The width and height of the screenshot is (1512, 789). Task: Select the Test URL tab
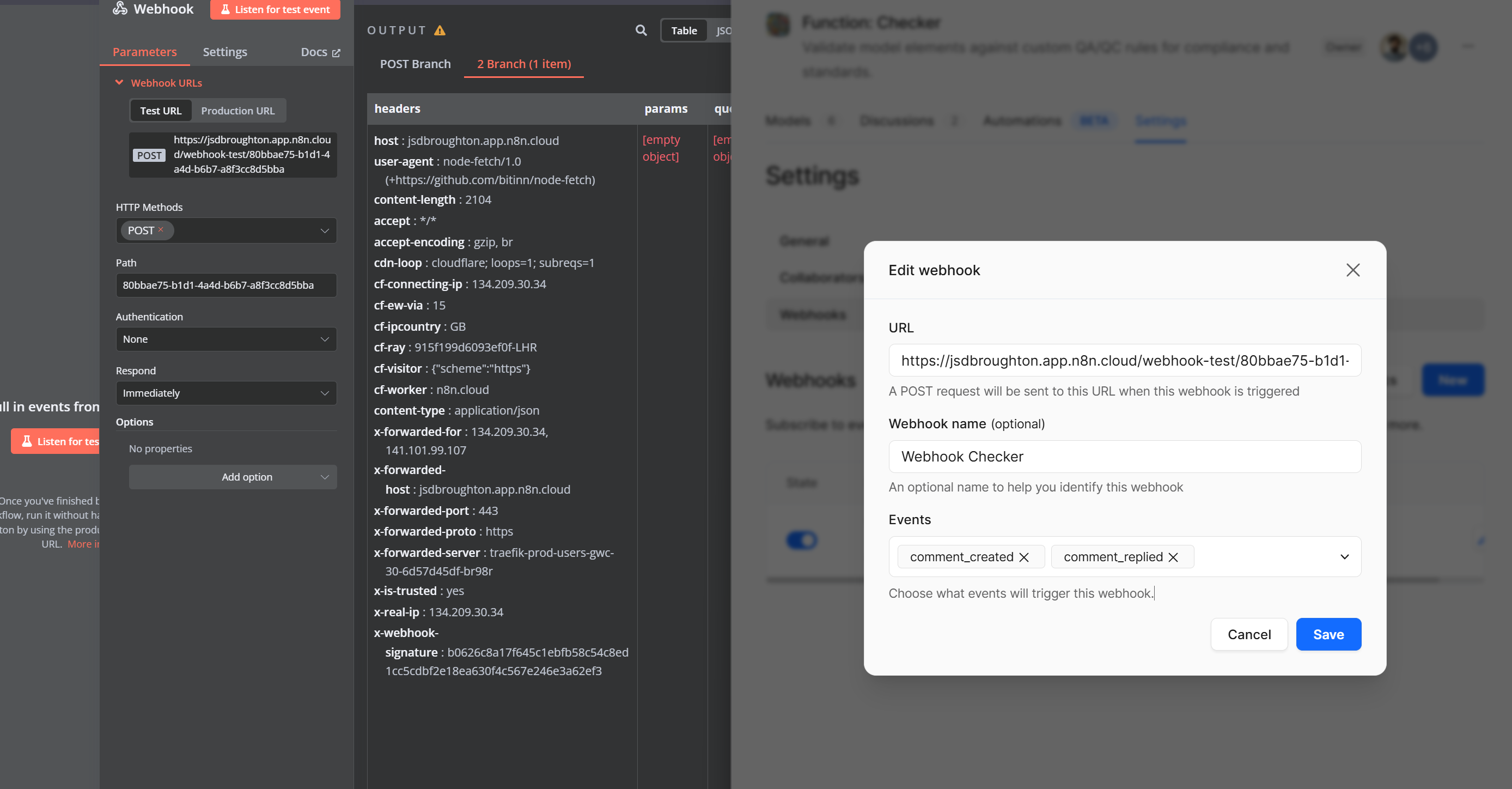click(x=161, y=111)
